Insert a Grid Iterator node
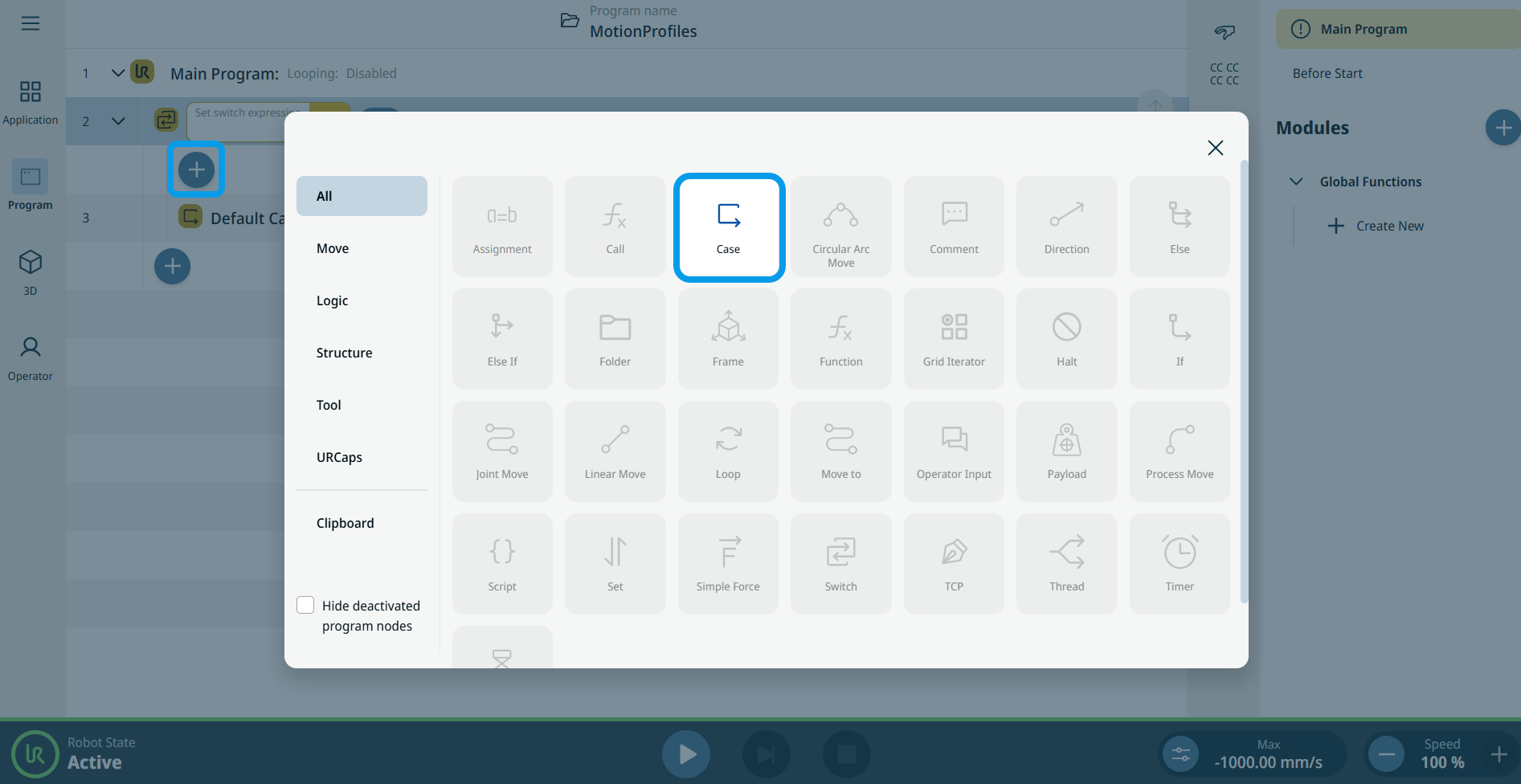 tap(954, 339)
